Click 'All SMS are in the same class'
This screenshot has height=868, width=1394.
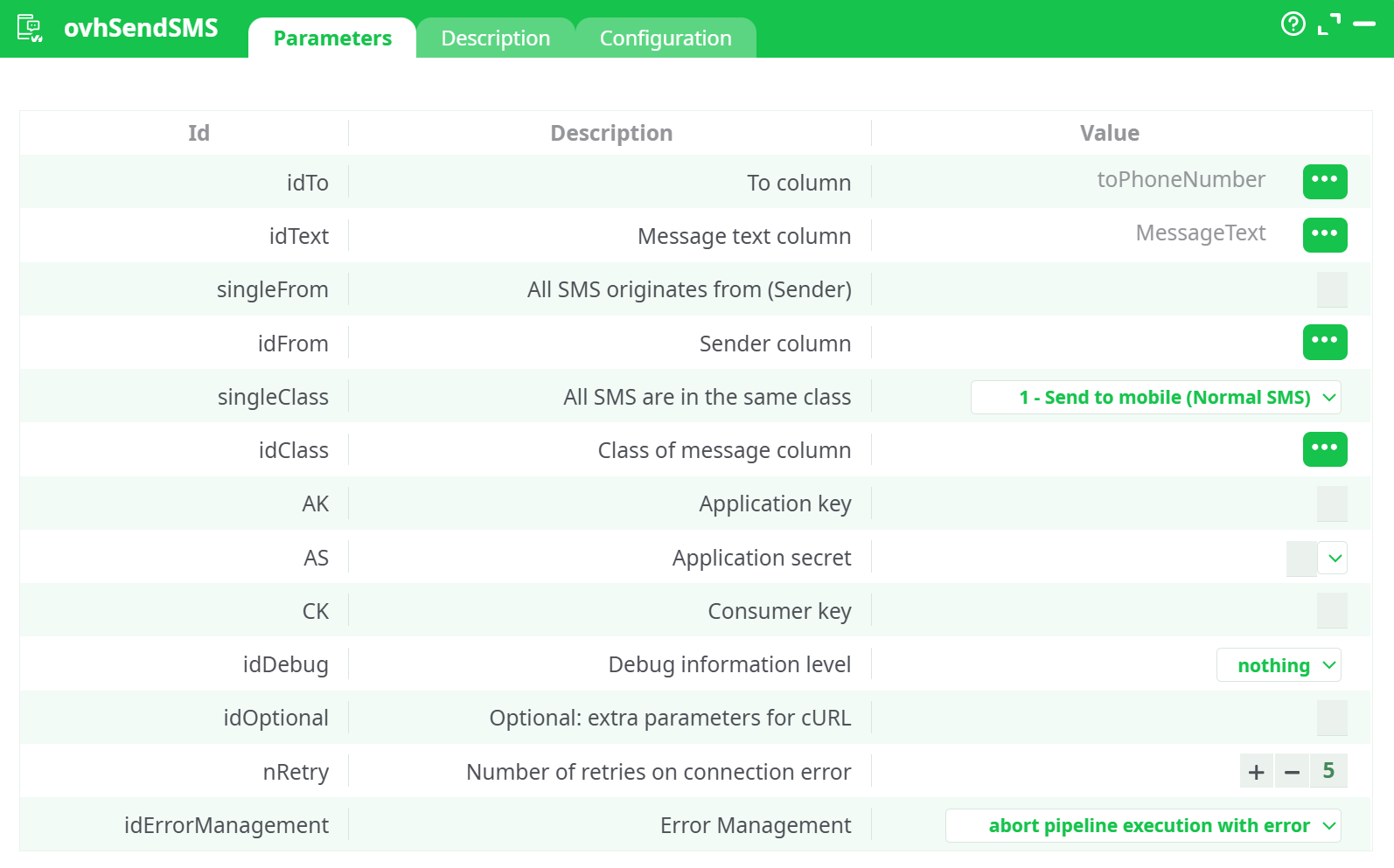[x=707, y=397]
